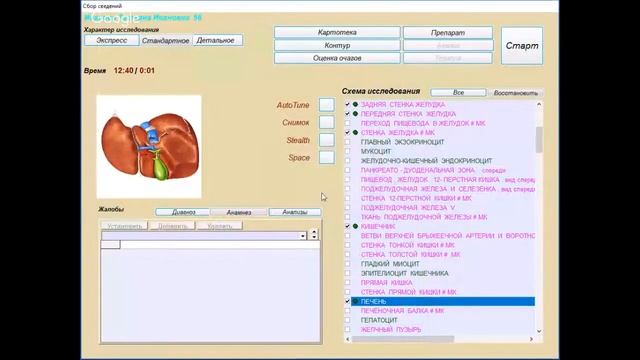Switch to the Анализы tab
This screenshot has height=360, width=640.
tap(295, 212)
